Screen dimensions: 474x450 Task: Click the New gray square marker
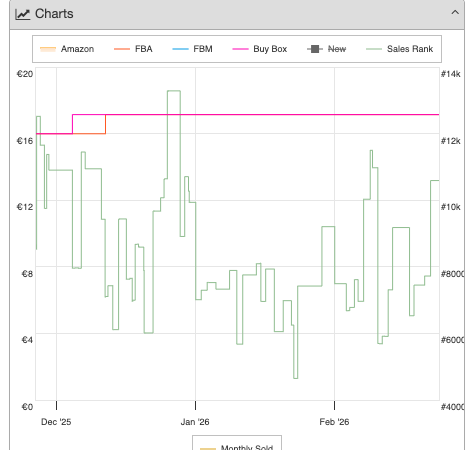(315, 49)
